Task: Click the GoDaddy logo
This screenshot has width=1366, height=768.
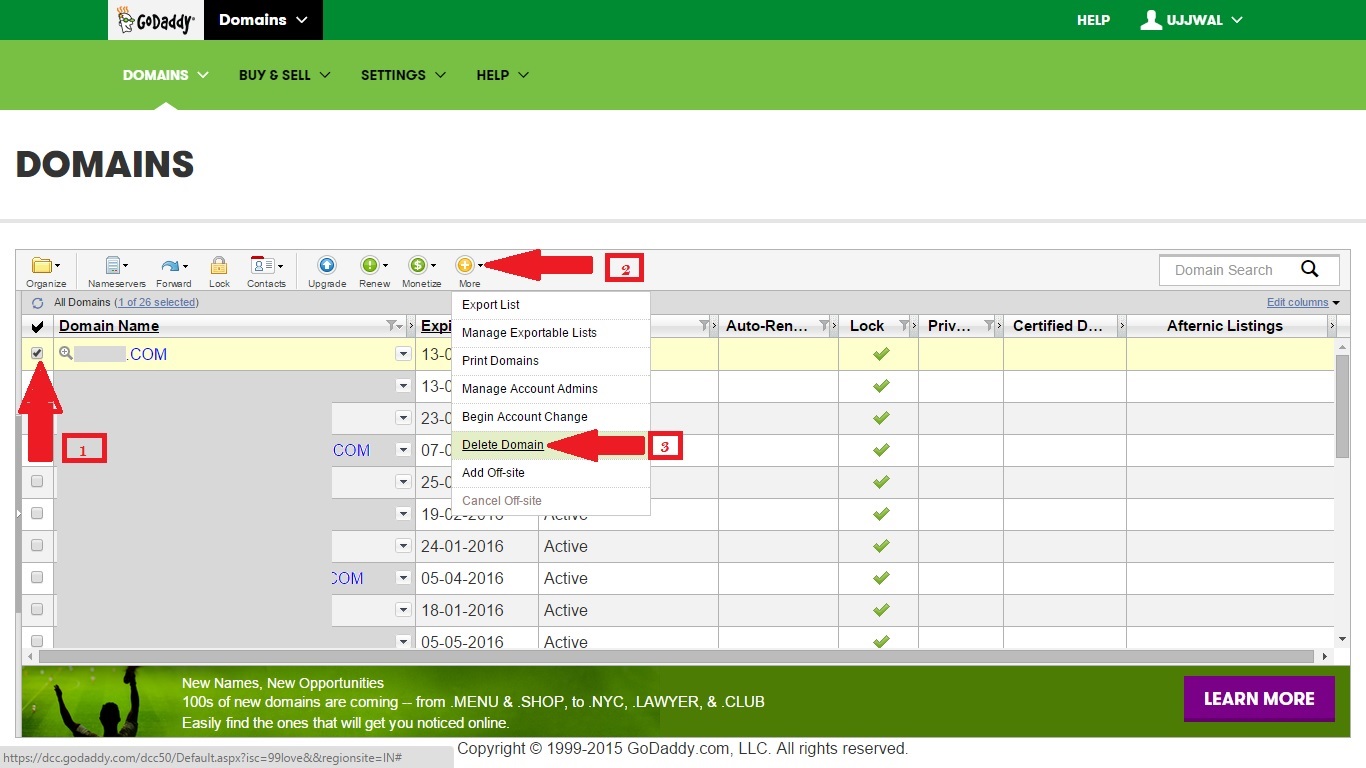Action: tap(156, 20)
